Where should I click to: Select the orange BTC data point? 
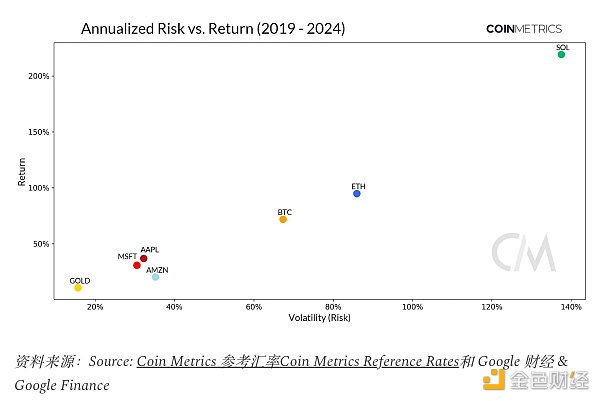(283, 219)
